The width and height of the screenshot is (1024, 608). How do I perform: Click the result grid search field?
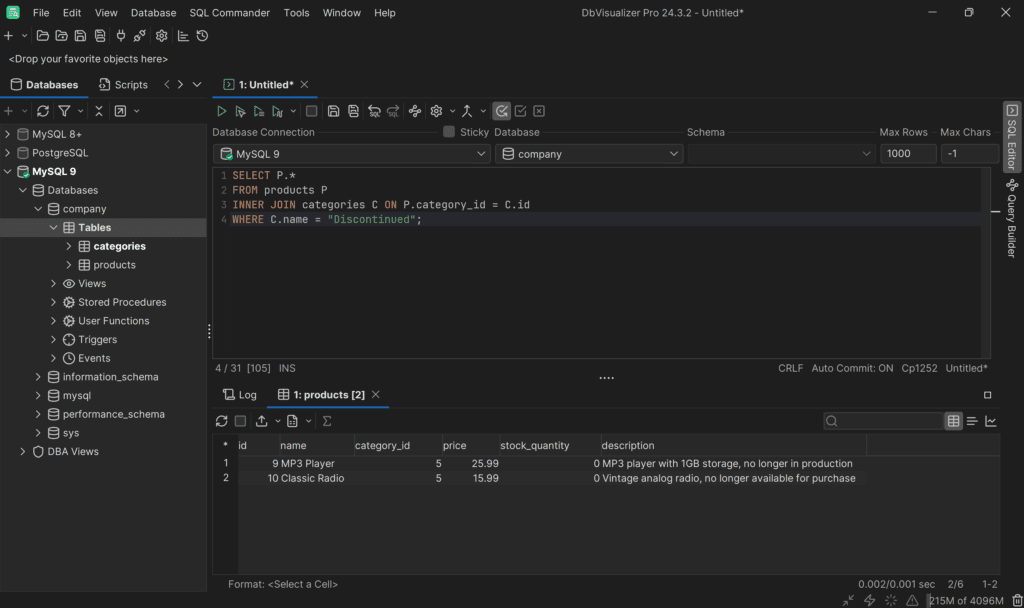pos(883,421)
